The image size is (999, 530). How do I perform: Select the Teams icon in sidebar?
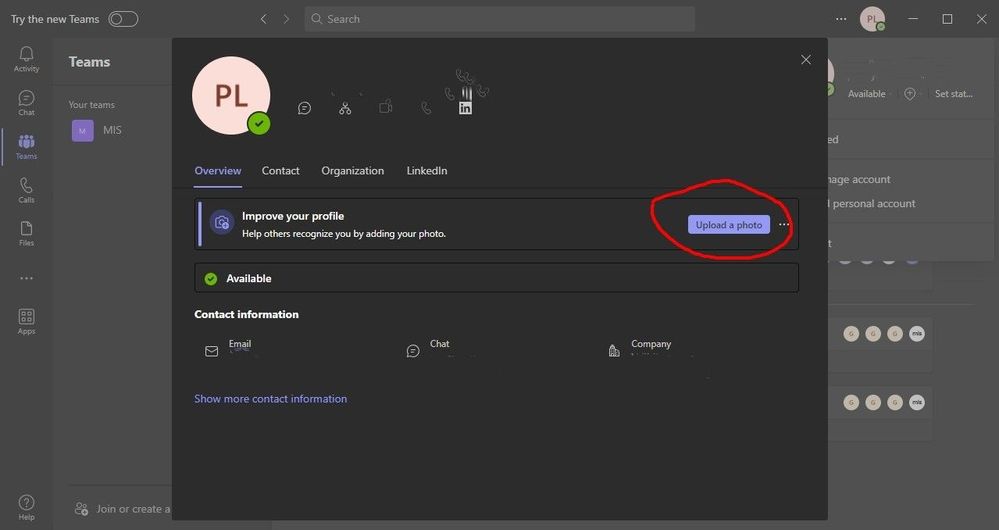tap(26, 147)
